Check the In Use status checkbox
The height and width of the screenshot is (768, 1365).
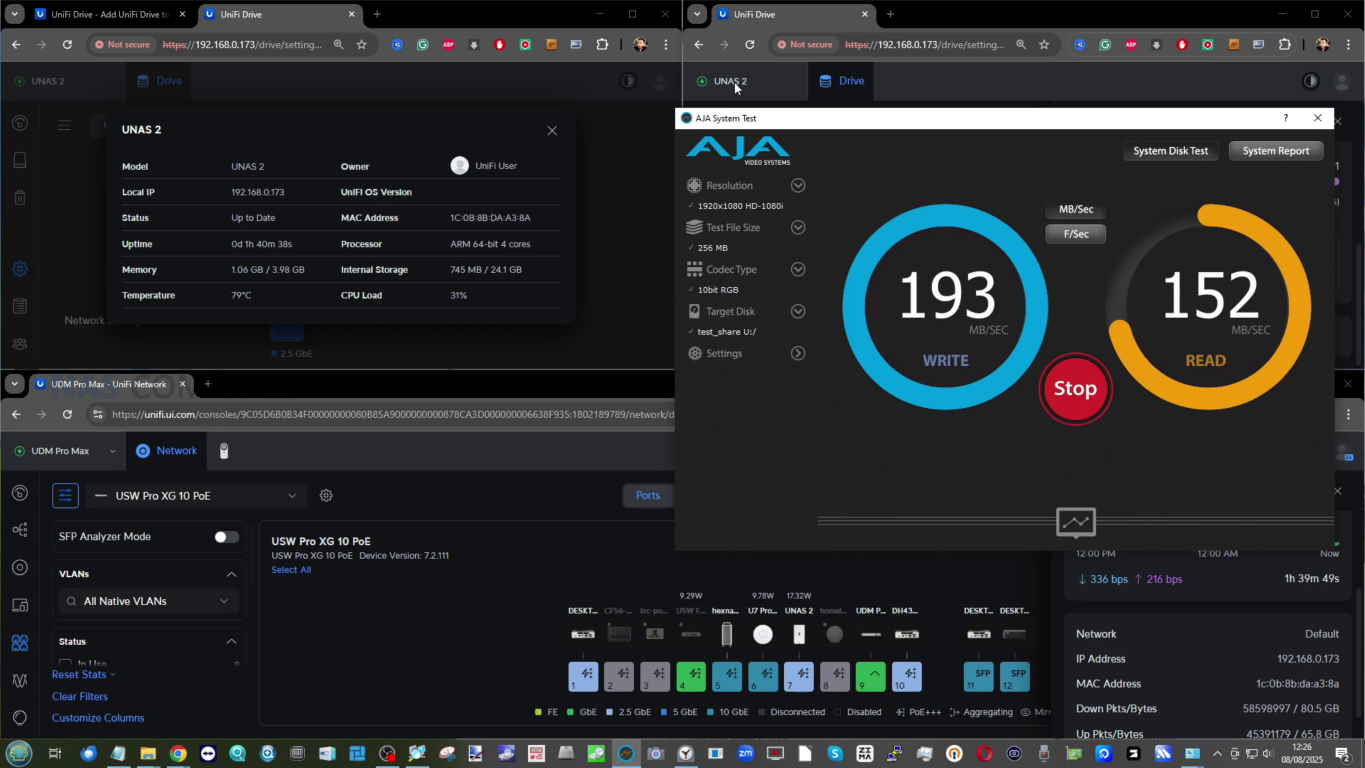pos(65,663)
